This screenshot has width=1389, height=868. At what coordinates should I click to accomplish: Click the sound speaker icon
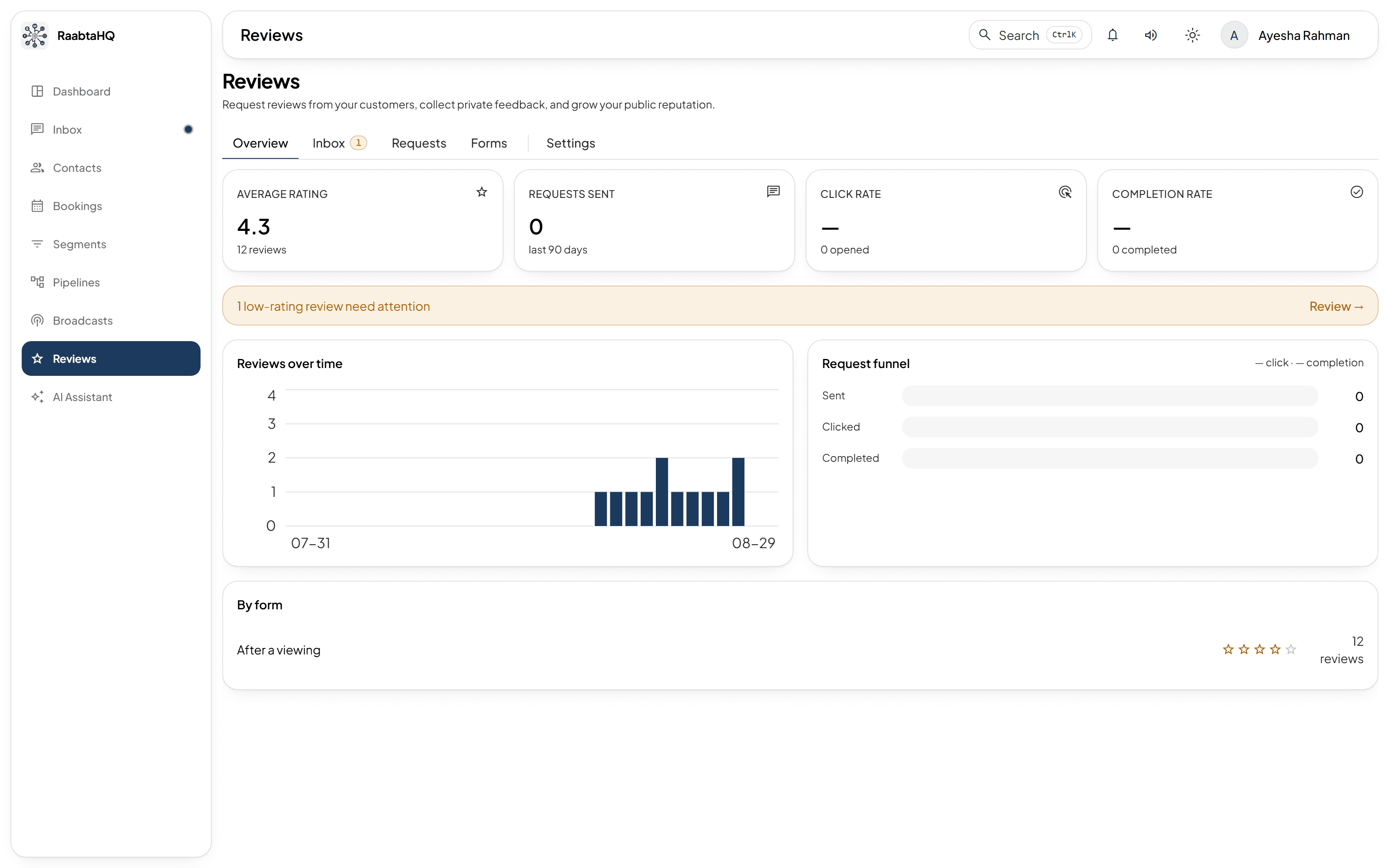click(x=1151, y=36)
